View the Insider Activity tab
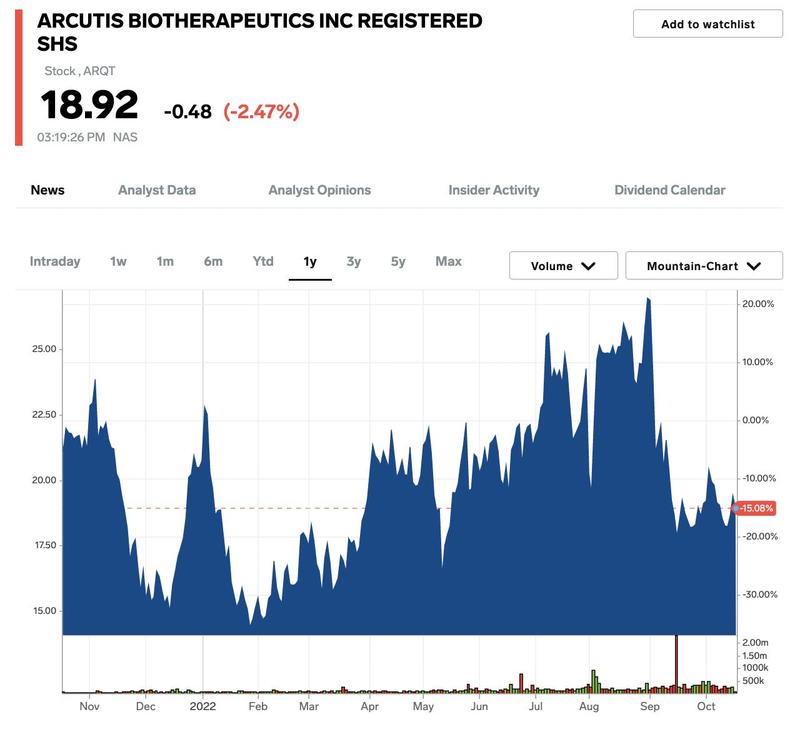 494,190
